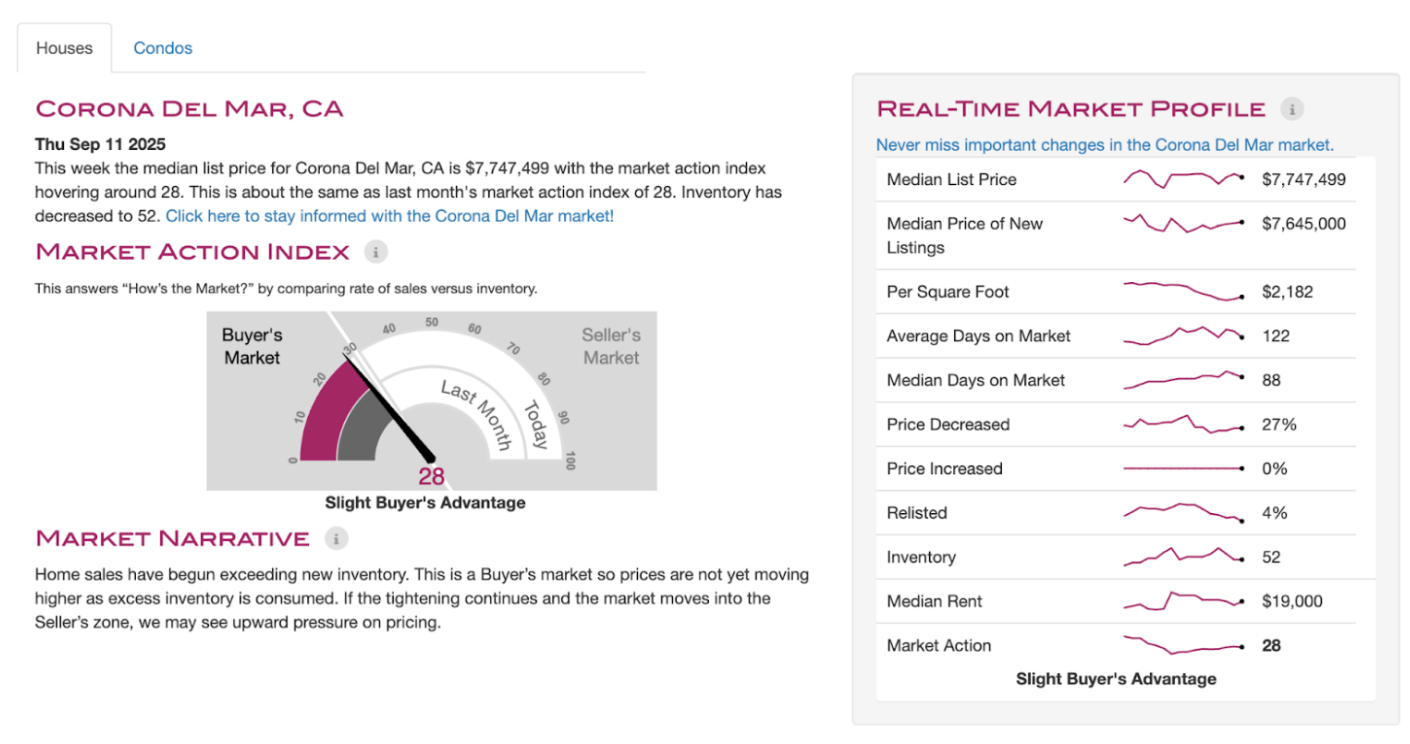Click the Price Increased flat sparkline

tap(1183, 468)
